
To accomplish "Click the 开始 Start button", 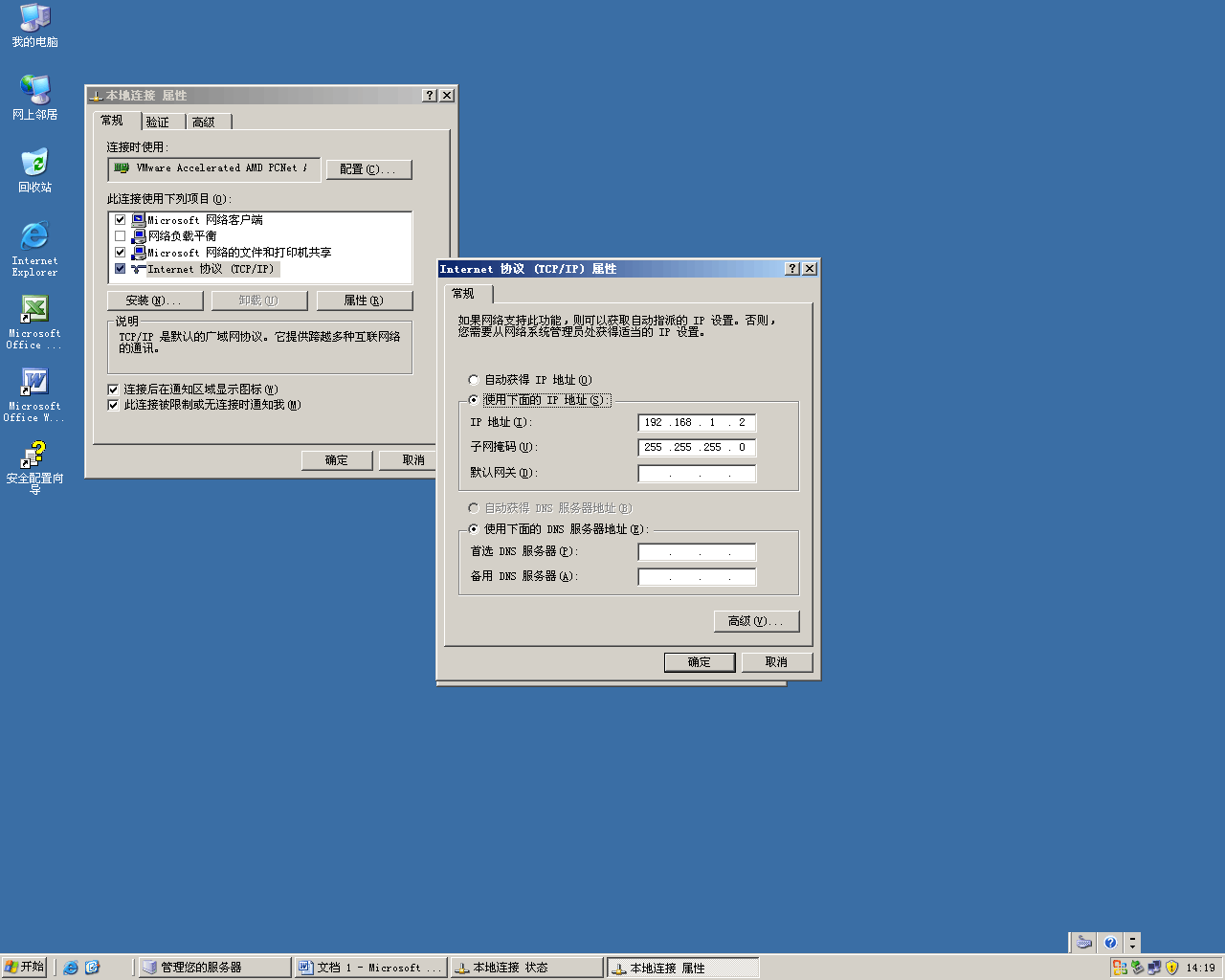I will click(24, 968).
